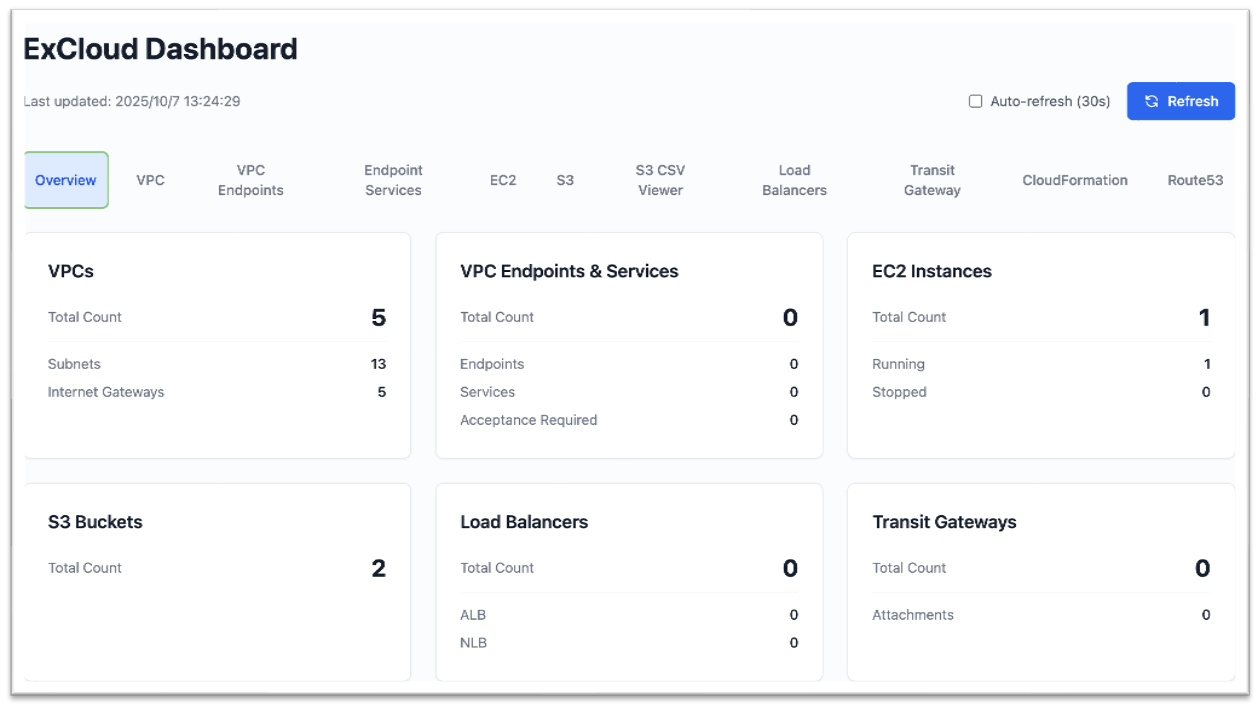Enable the Auto-refresh (30s) checkbox
Image resolution: width=1260 pixels, height=710 pixels.
pos(975,100)
